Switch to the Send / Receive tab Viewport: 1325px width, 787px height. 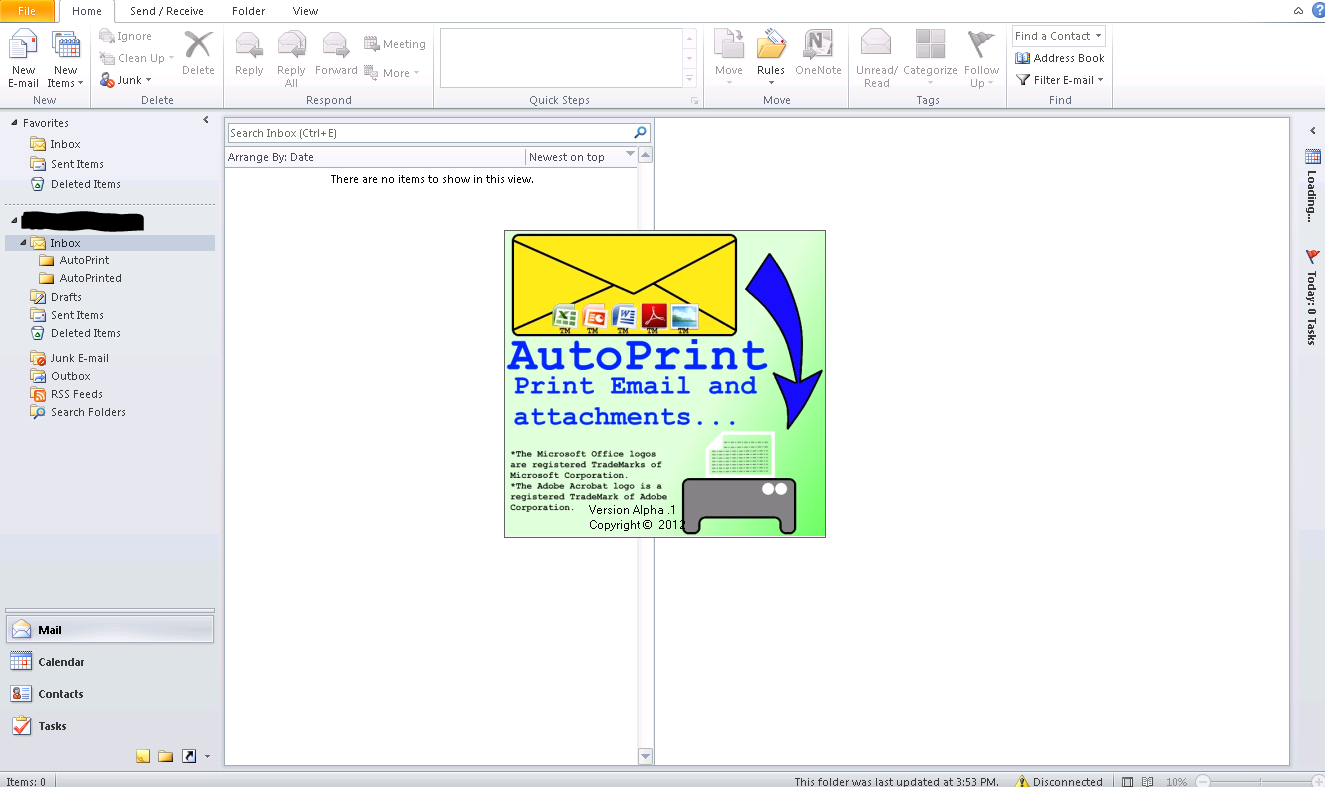tap(167, 11)
